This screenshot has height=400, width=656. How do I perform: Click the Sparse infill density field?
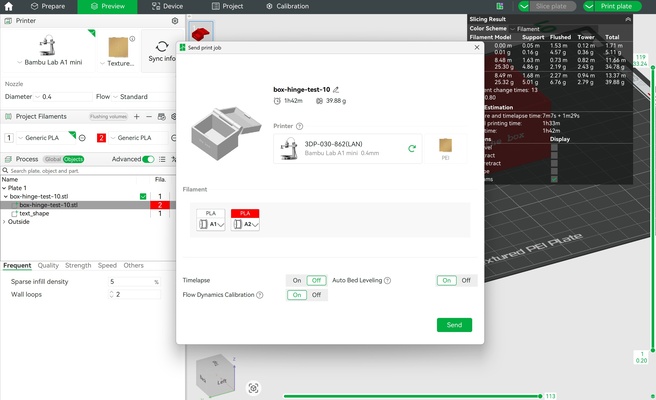coord(134,282)
